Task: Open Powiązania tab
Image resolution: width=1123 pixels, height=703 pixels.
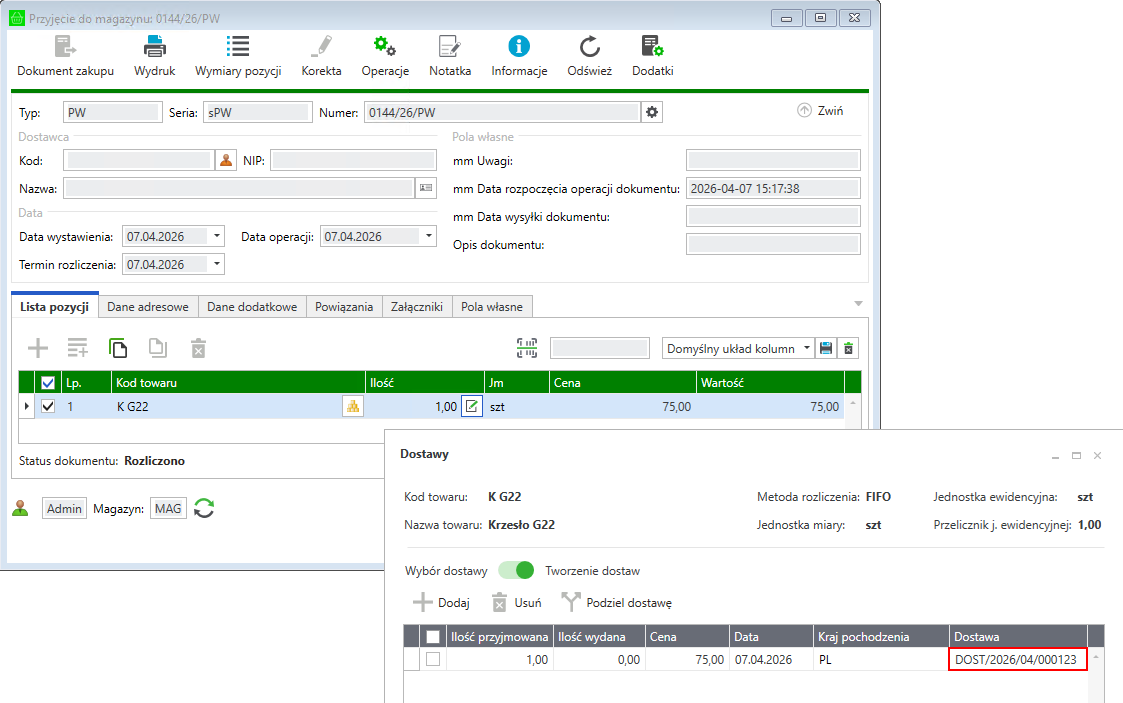Action: coord(344,306)
